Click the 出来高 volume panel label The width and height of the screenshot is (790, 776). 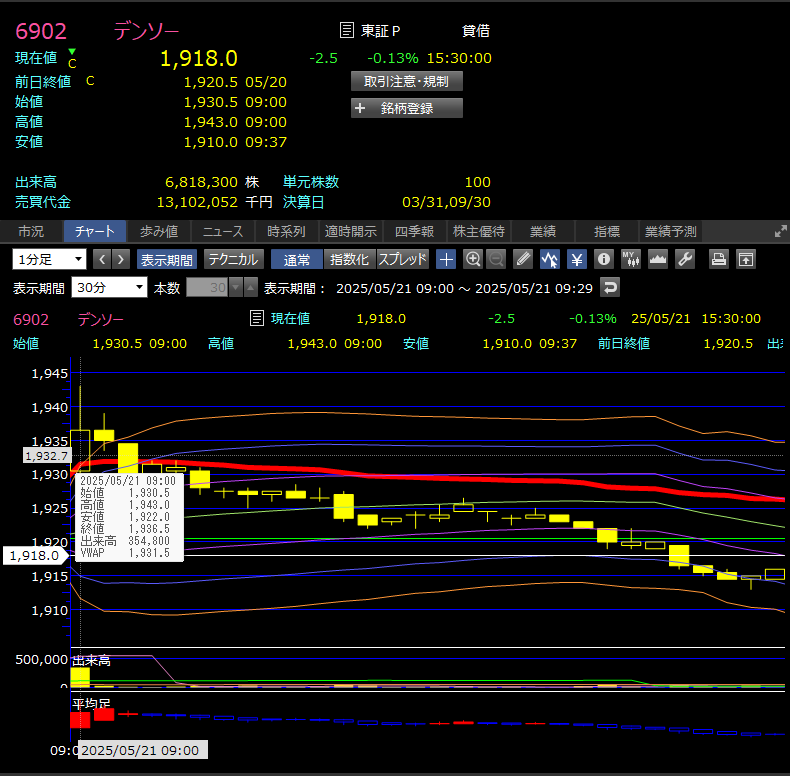coord(91,661)
